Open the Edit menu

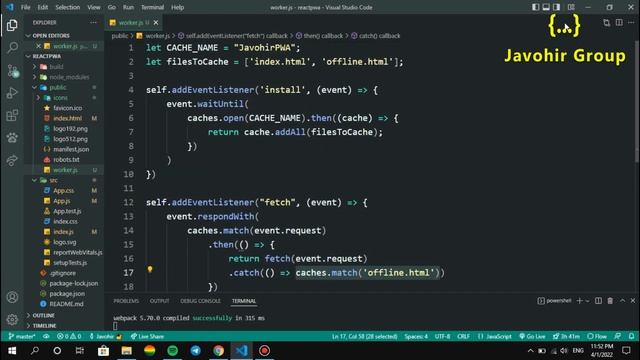(42, 7)
